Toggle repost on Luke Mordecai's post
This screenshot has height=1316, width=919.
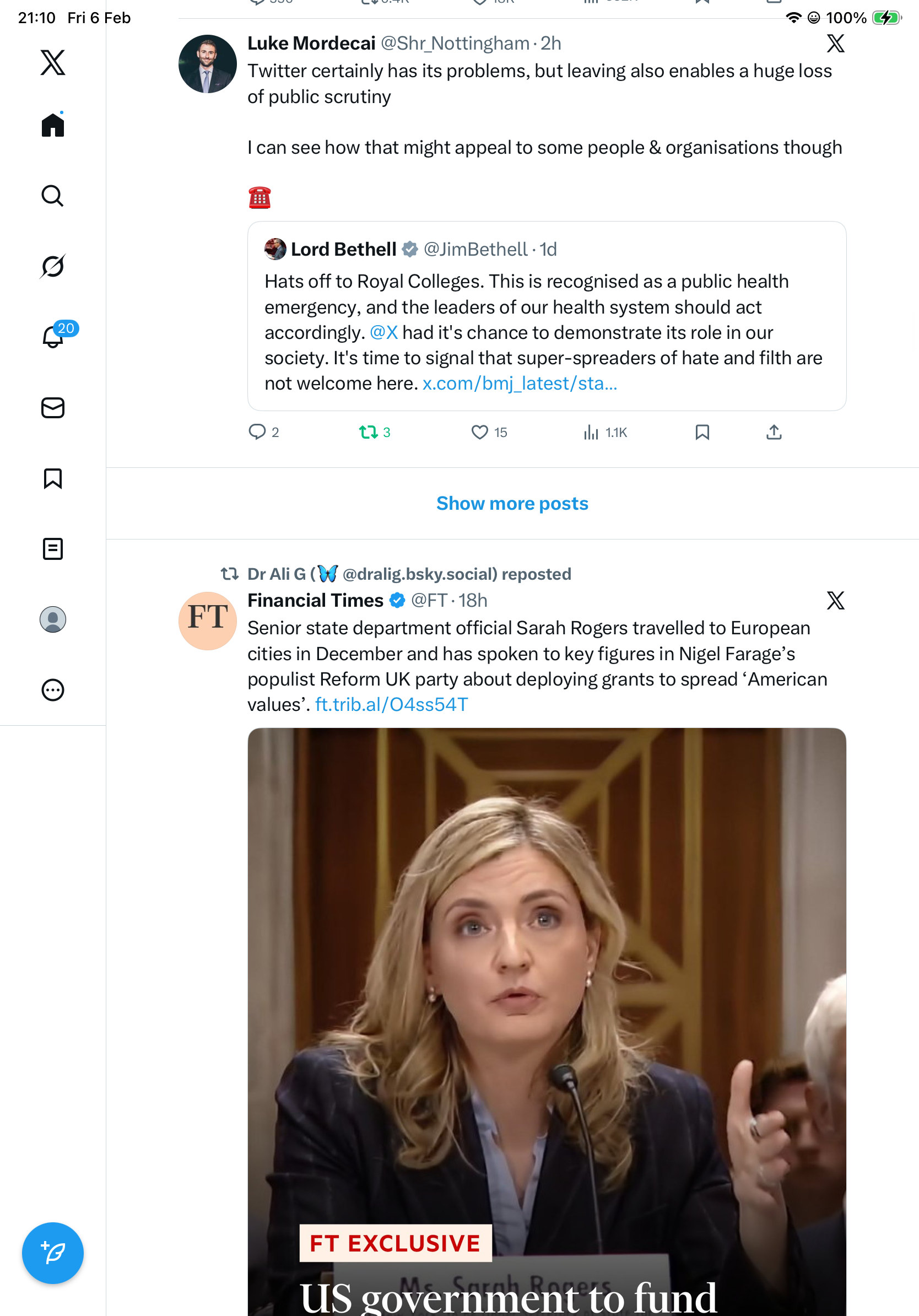click(x=368, y=432)
